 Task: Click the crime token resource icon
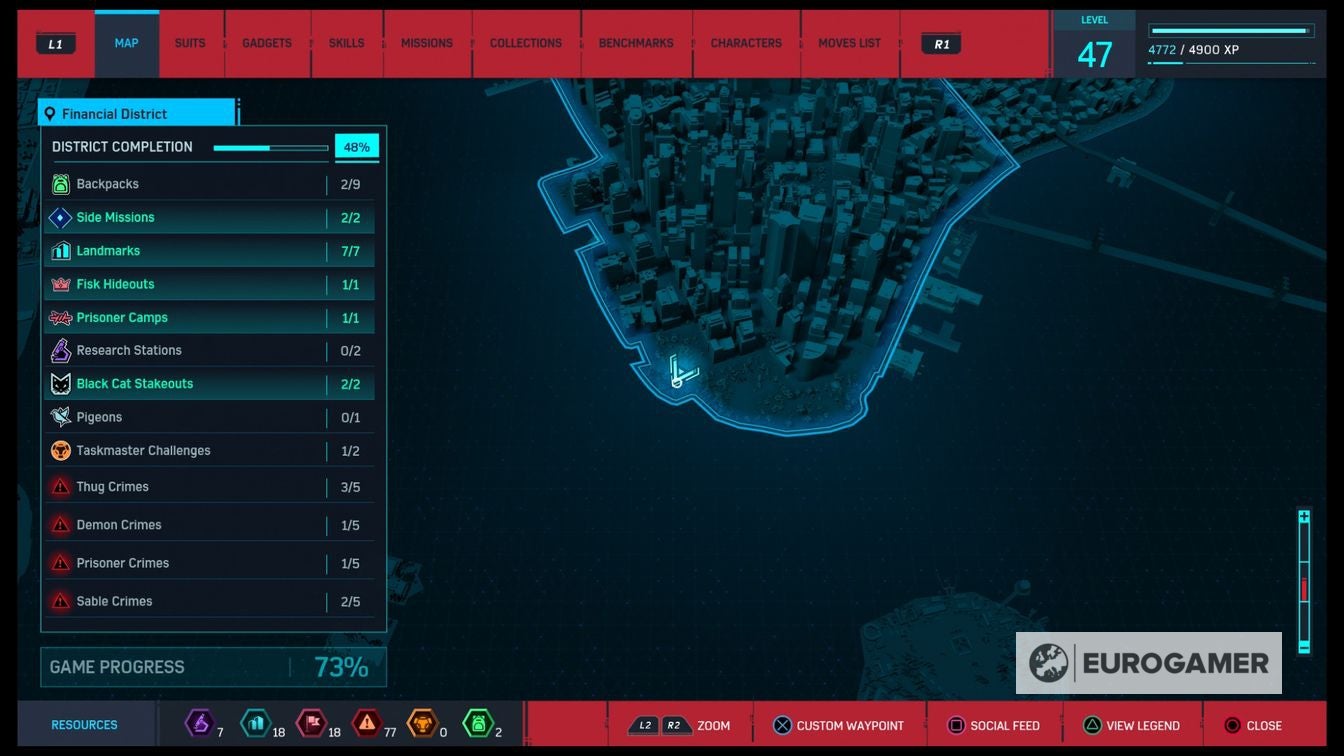367,723
